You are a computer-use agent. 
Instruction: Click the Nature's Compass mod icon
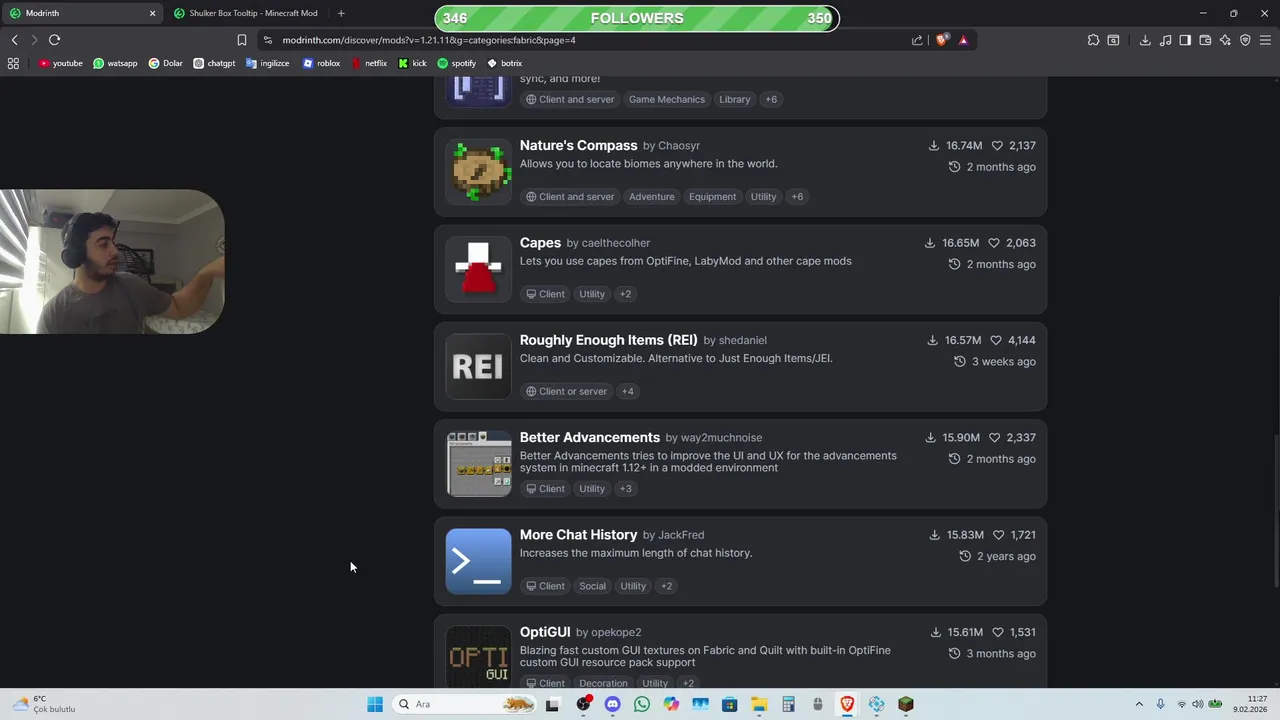point(478,171)
